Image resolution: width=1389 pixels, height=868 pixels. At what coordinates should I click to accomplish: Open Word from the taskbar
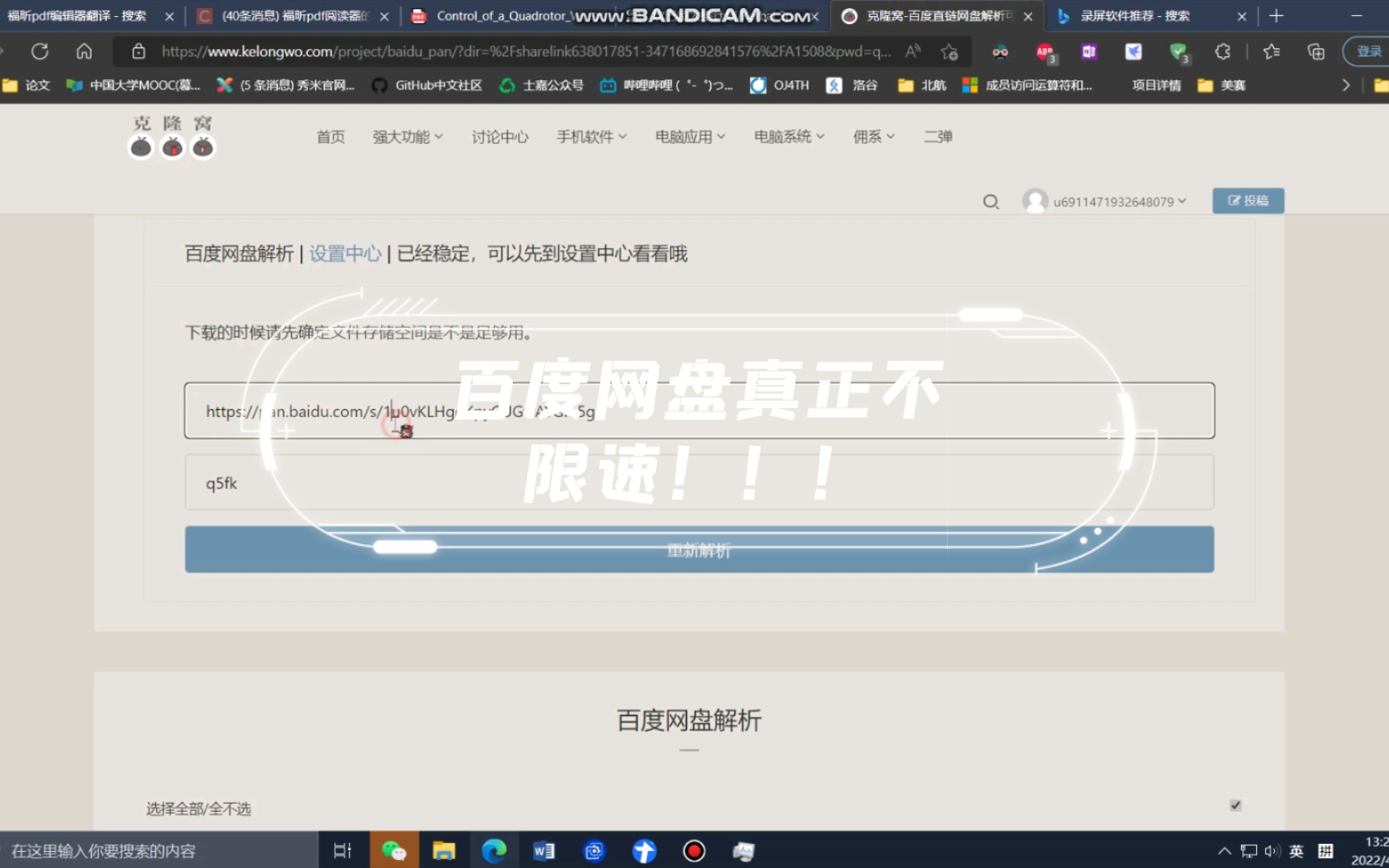click(x=544, y=850)
